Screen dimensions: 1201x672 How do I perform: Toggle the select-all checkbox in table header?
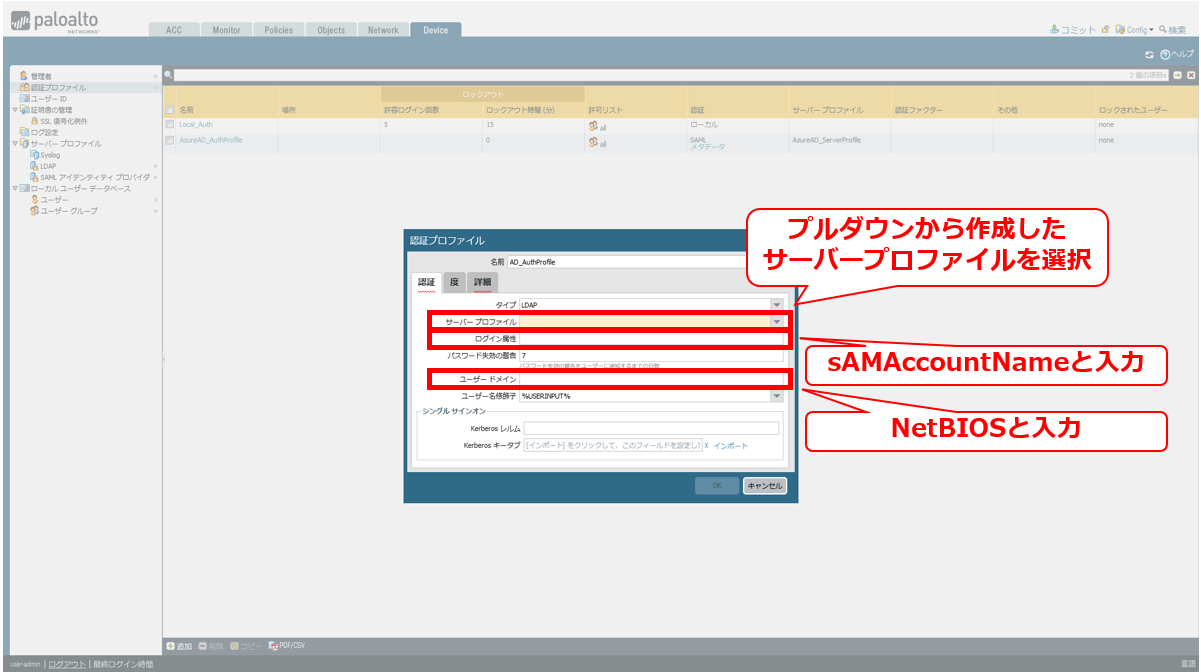170,110
